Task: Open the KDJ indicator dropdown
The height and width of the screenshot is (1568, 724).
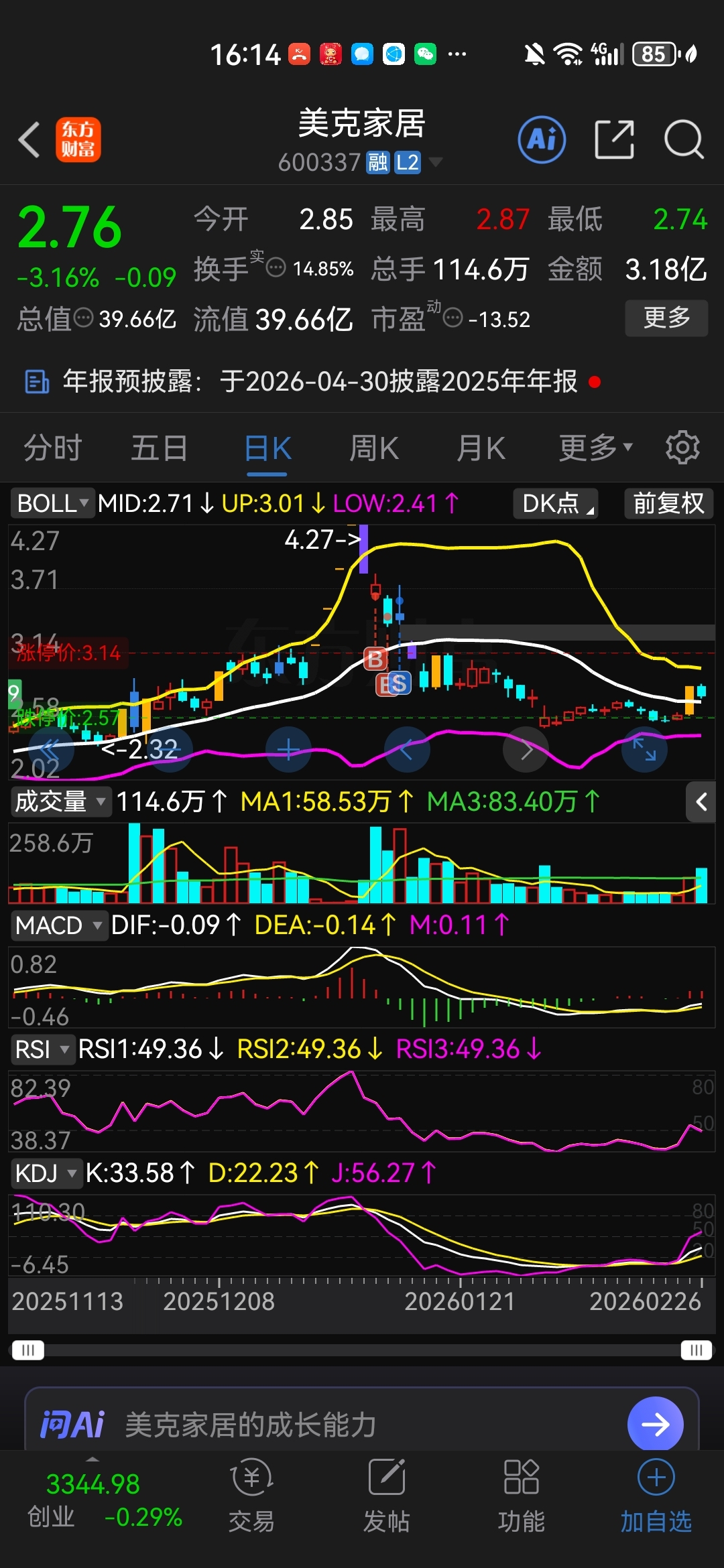Action: 46,1173
